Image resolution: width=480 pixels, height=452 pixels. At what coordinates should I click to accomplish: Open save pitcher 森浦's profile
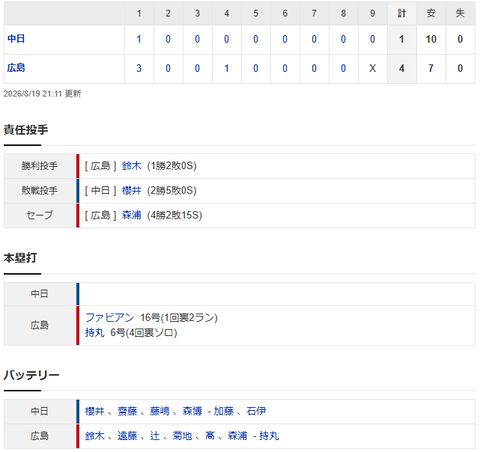(132, 215)
